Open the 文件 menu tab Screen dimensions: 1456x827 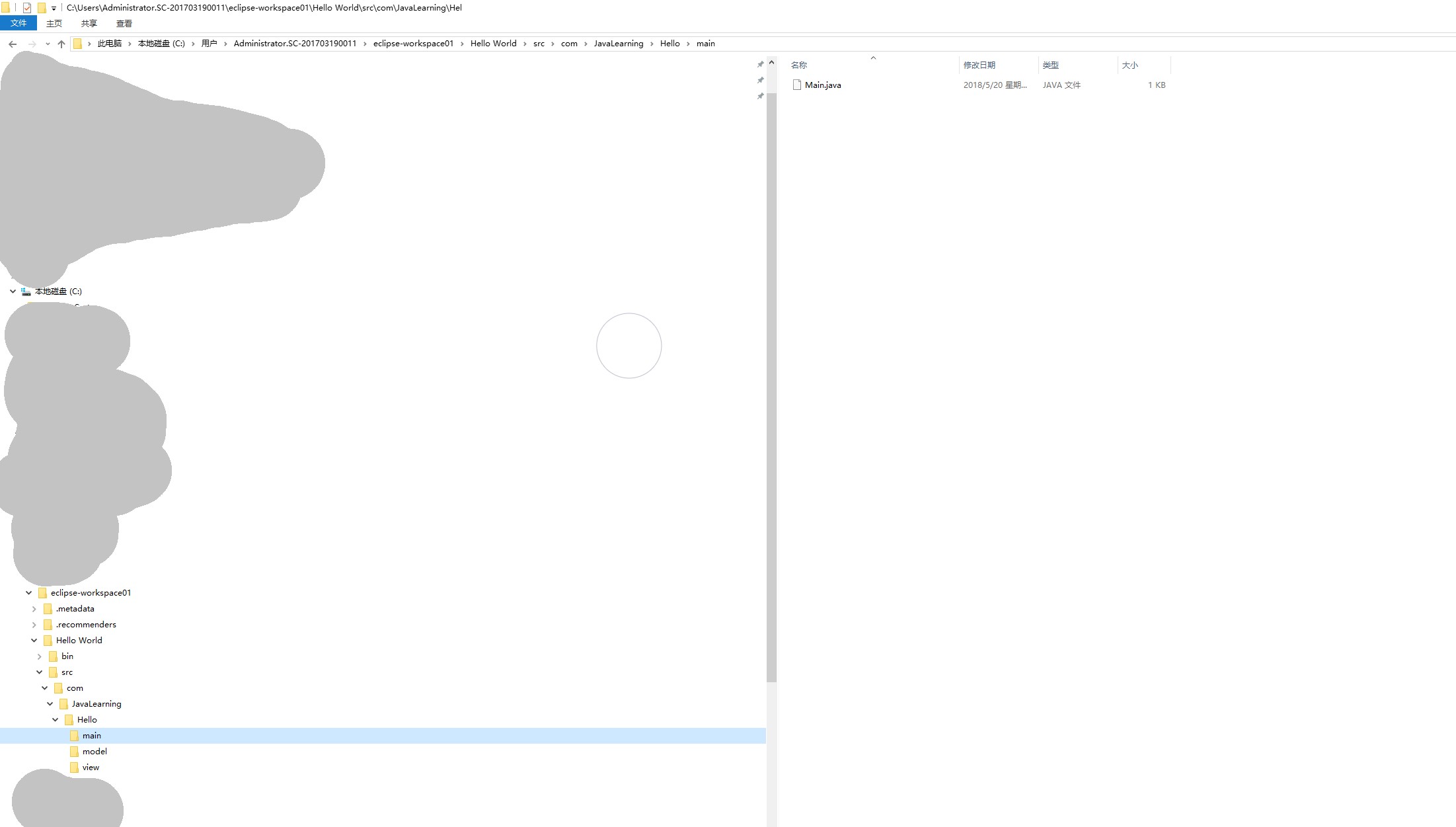(19, 23)
